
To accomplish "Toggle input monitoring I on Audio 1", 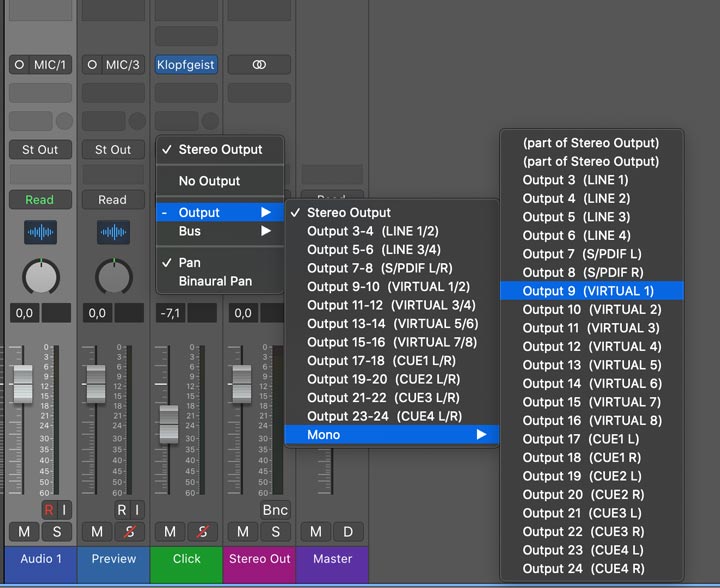I will pos(64,510).
